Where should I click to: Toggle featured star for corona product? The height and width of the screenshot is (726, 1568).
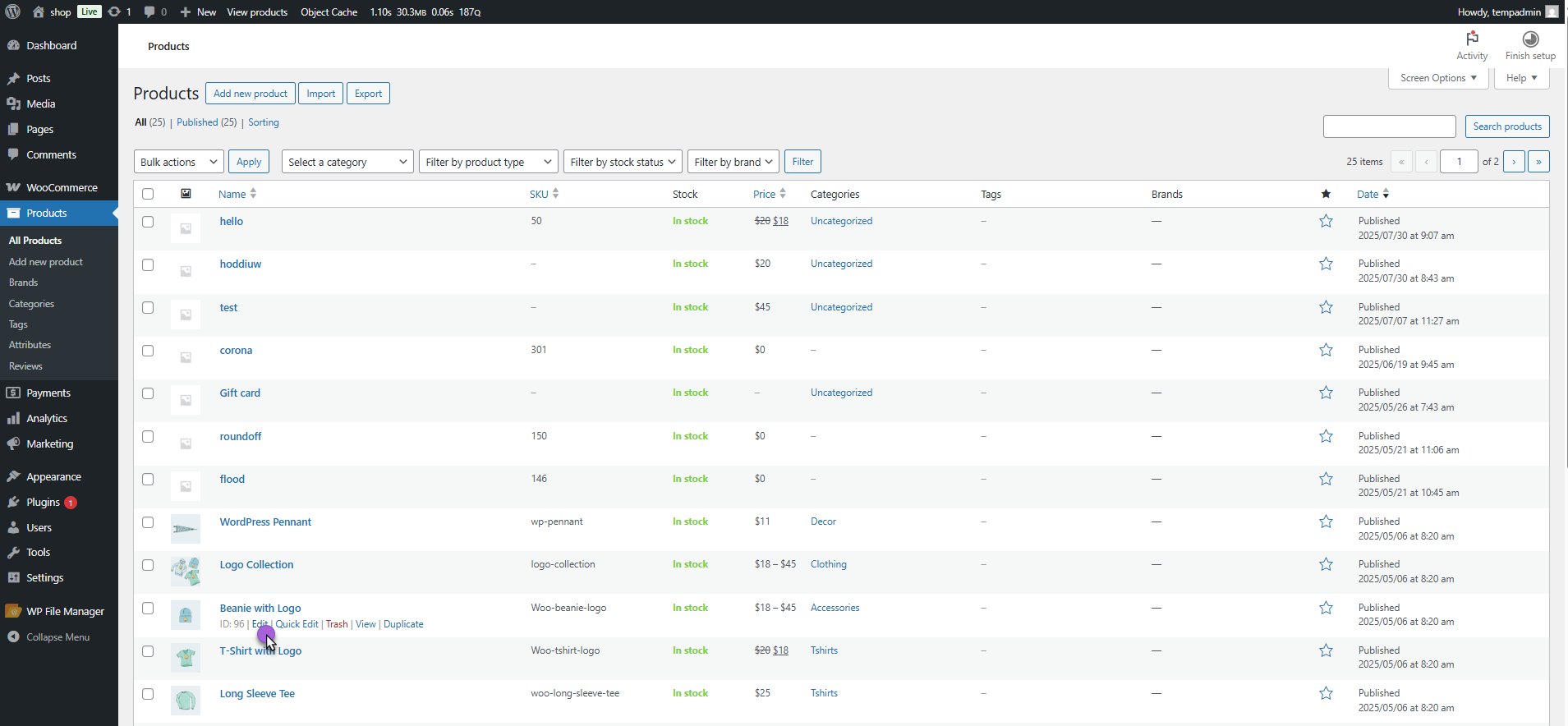pos(1326,350)
